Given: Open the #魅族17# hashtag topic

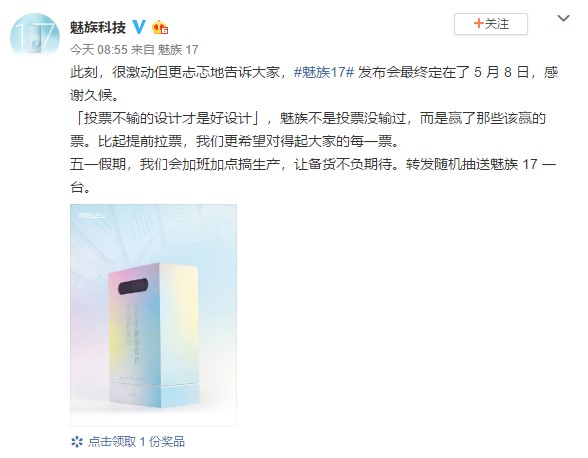Looking at the screenshot, I should [324, 72].
